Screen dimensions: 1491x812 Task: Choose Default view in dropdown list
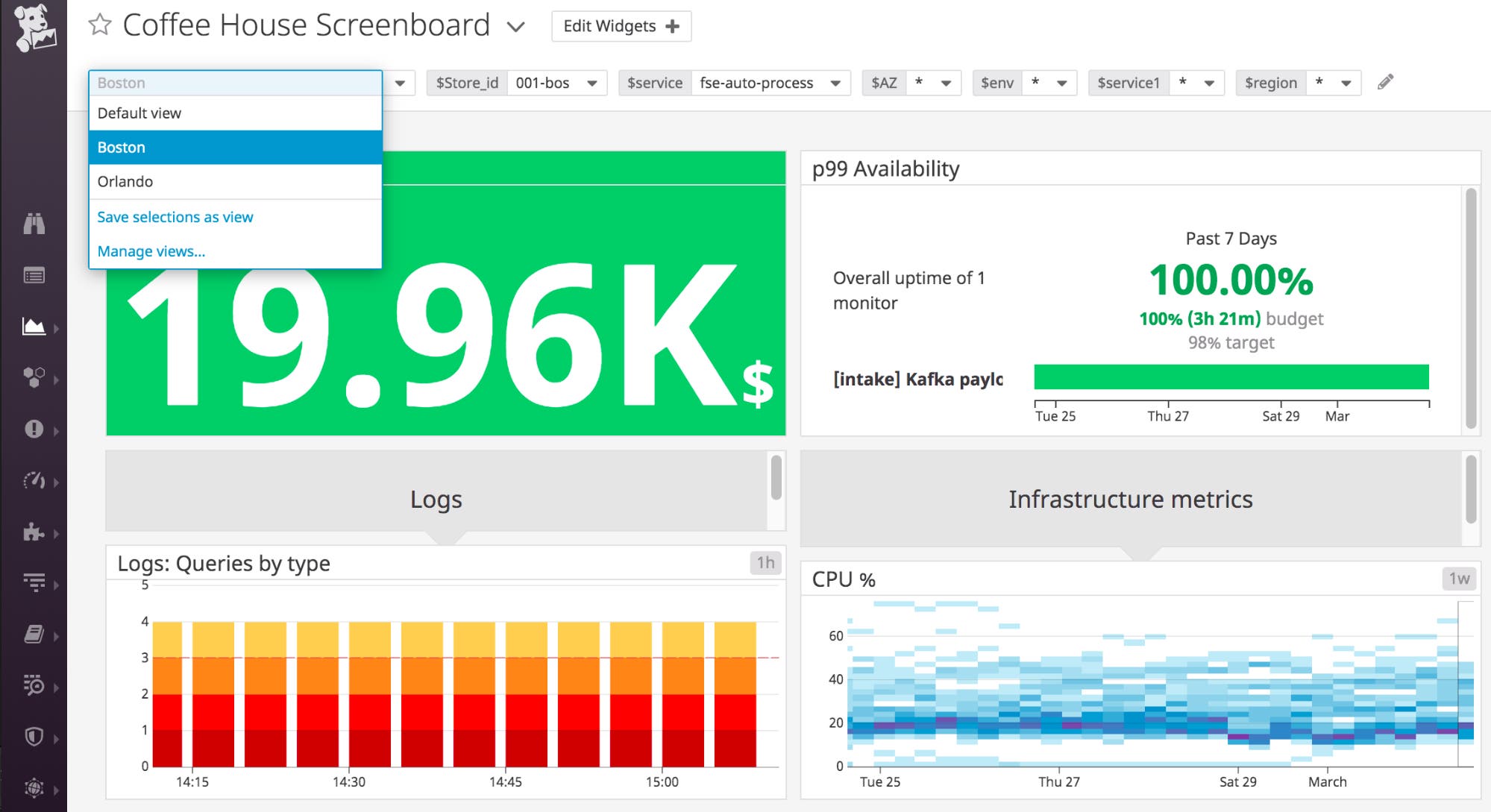[139, 113]
